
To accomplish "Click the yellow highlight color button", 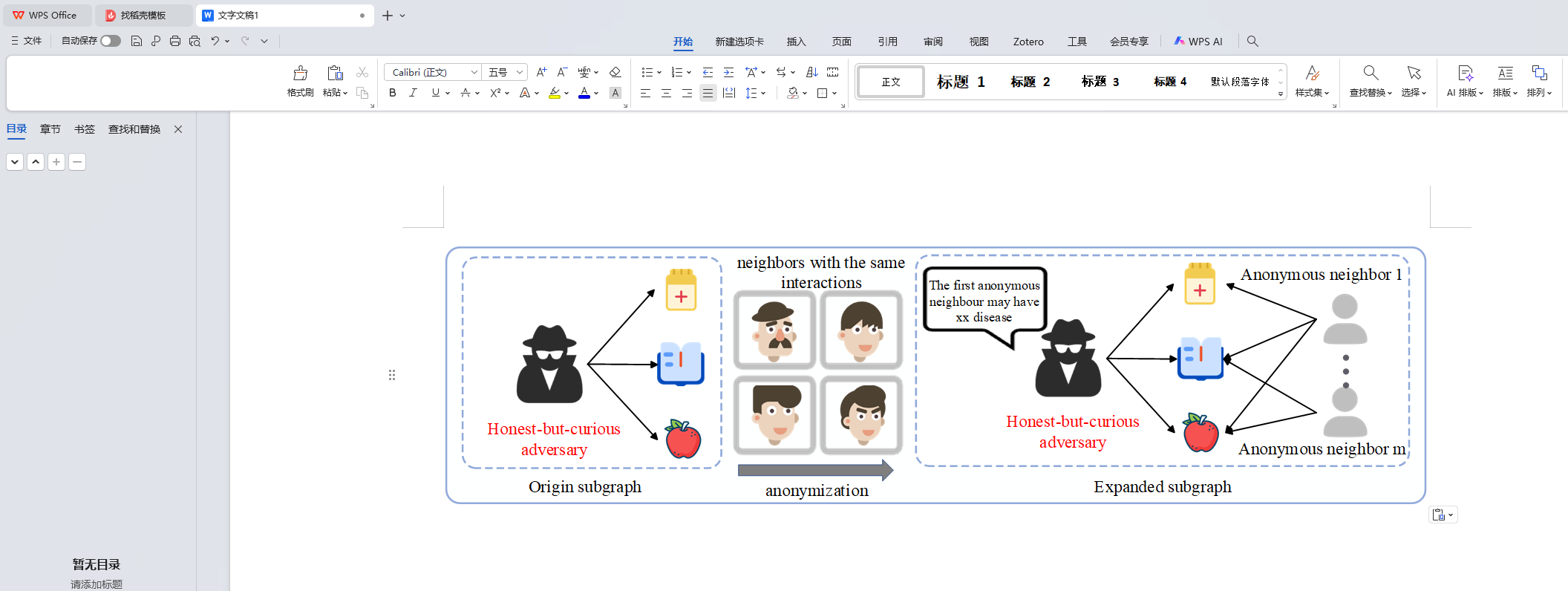I will tap(555, 93).
